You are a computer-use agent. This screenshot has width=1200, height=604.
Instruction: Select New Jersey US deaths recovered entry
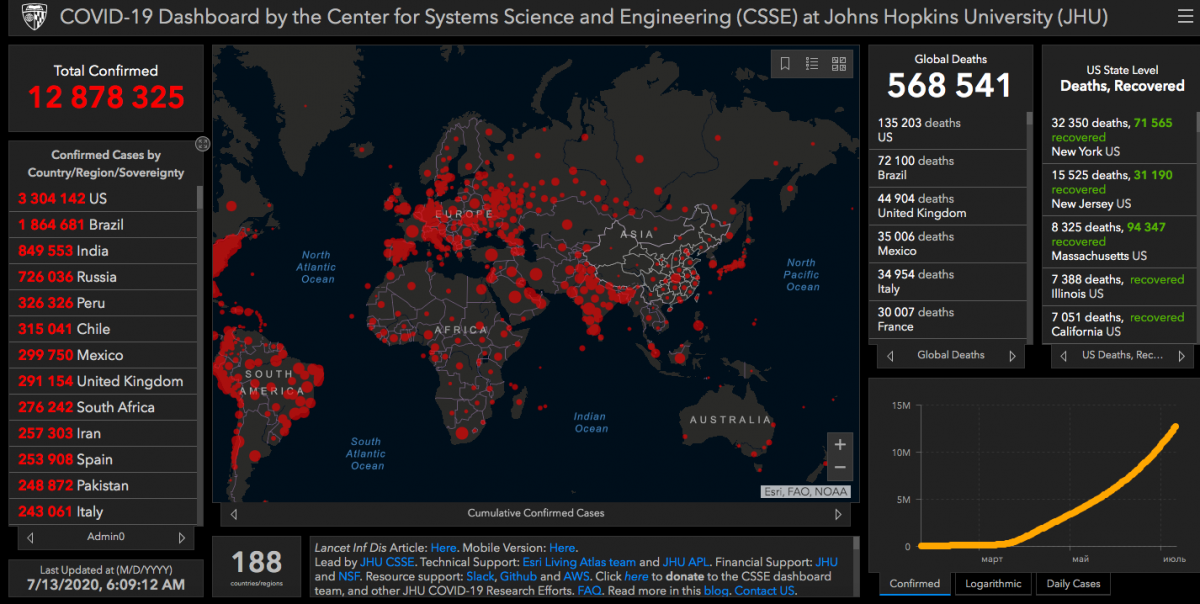(x=1118, y=190)
